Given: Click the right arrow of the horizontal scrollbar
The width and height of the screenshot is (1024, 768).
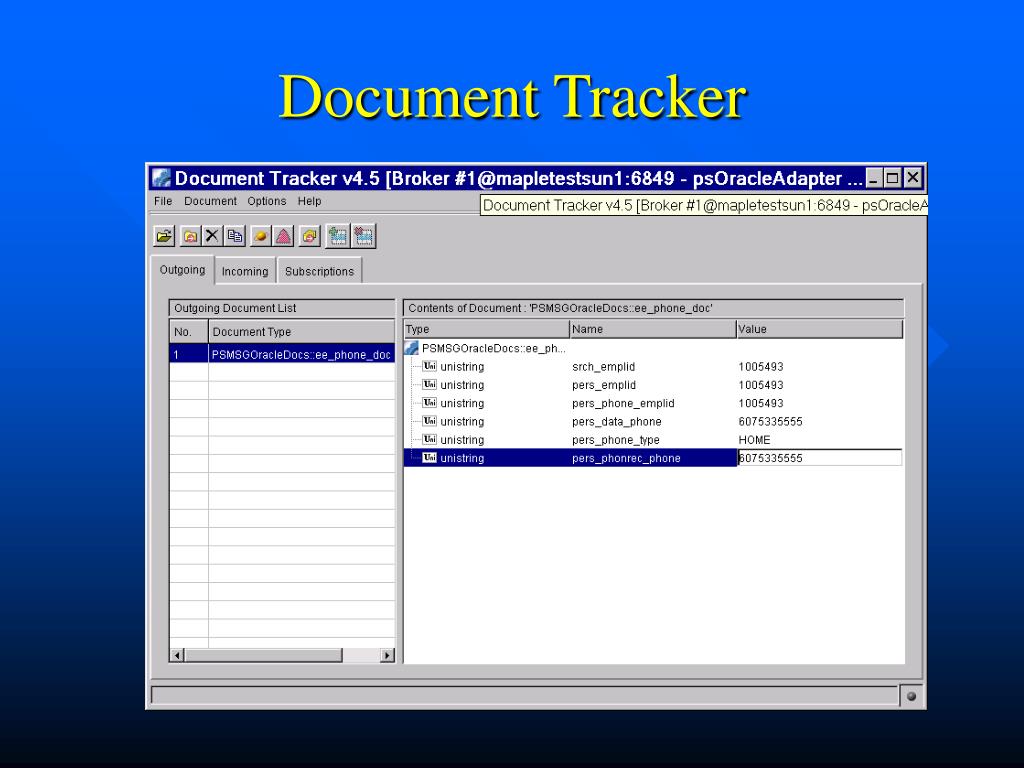Looking at the screenshot, I should [387, 655].
